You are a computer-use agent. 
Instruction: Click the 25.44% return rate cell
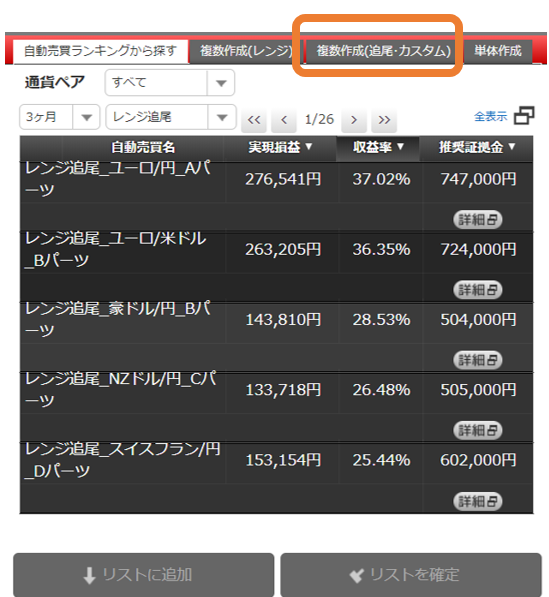381,460
